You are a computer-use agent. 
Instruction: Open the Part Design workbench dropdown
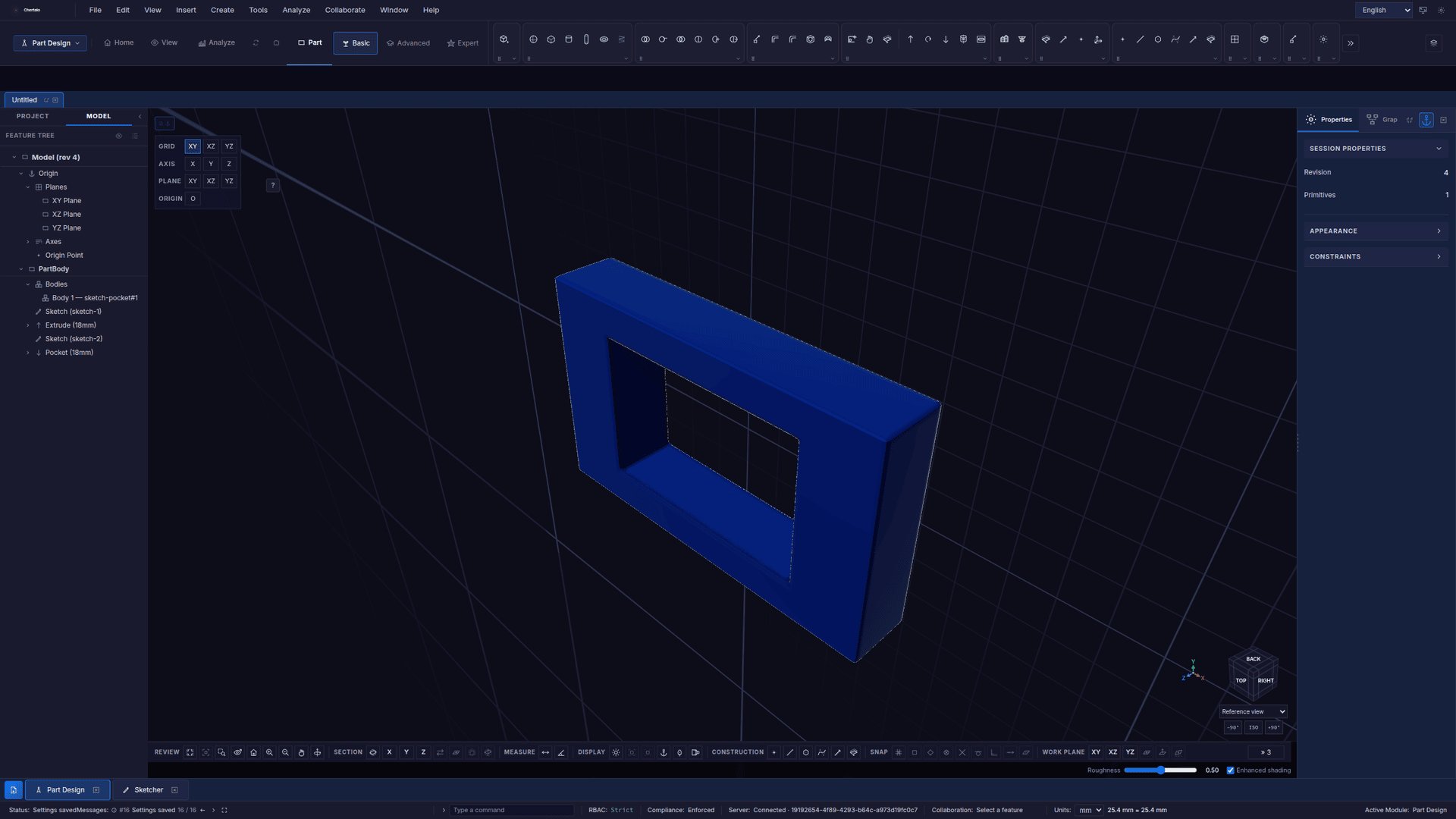50,43
